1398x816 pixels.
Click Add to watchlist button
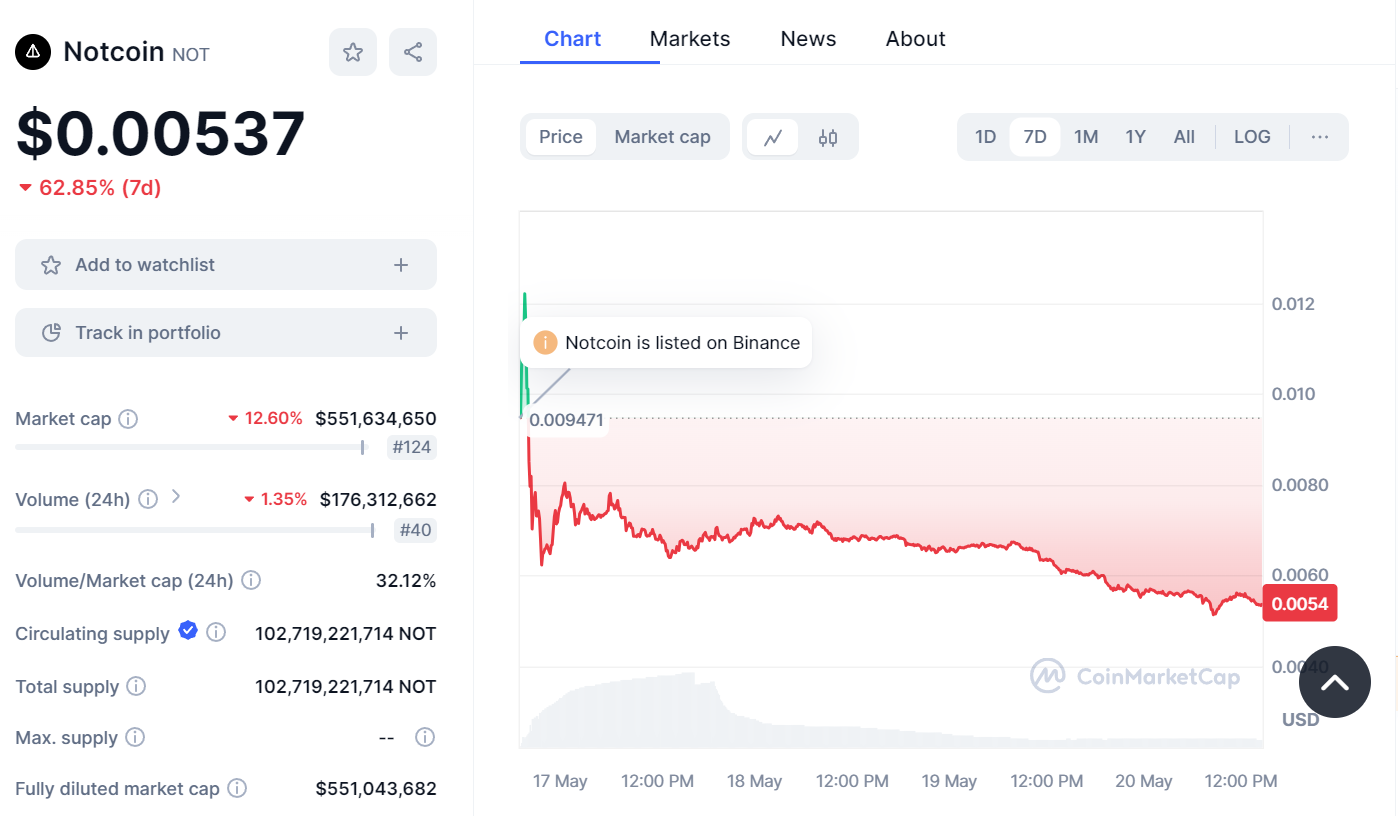[226, 265]
